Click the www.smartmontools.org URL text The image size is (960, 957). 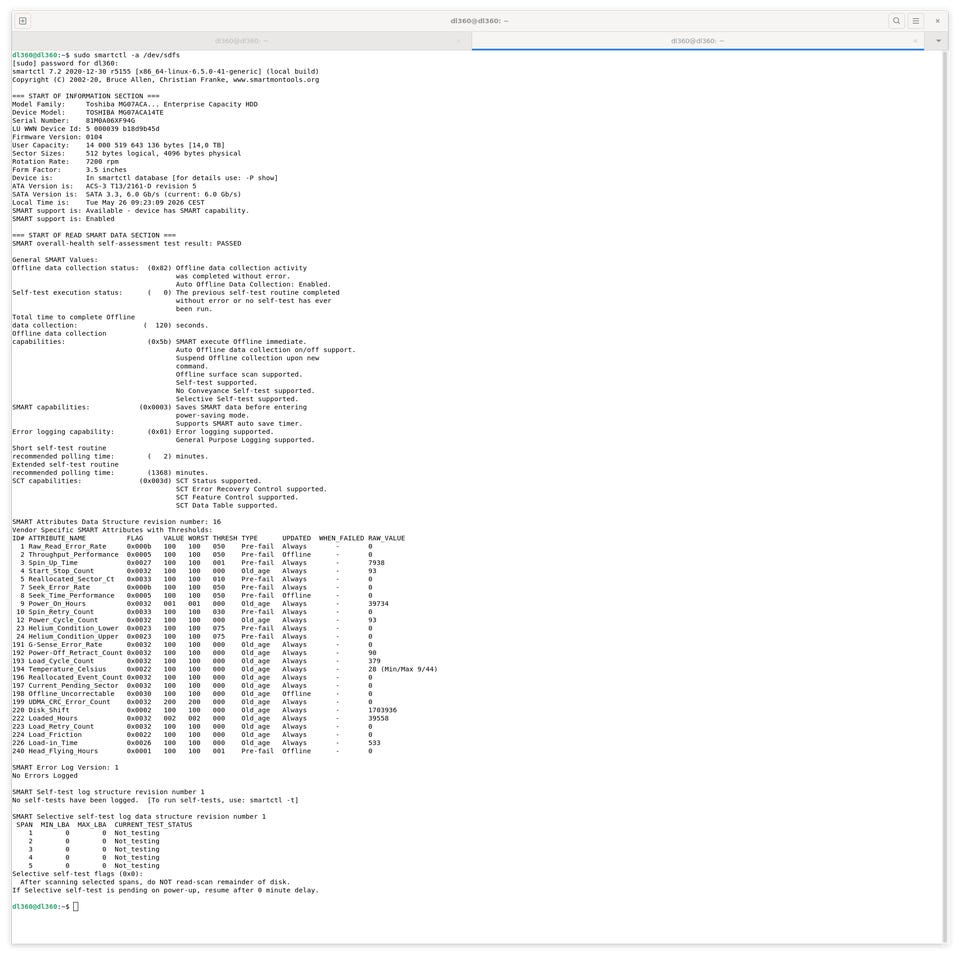pos(276,80)
